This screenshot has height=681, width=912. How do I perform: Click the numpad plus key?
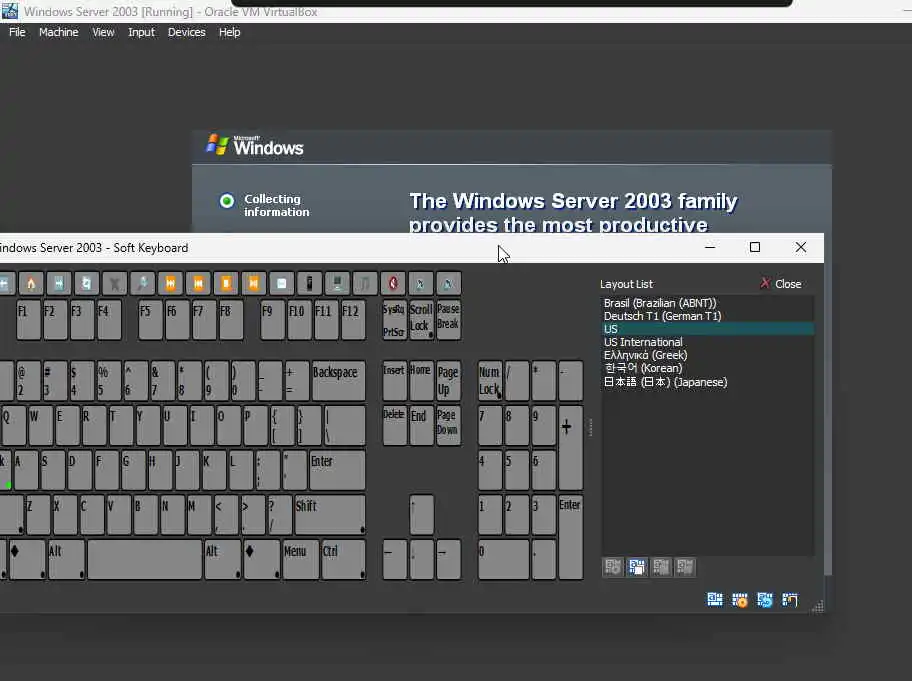point(571,447)
